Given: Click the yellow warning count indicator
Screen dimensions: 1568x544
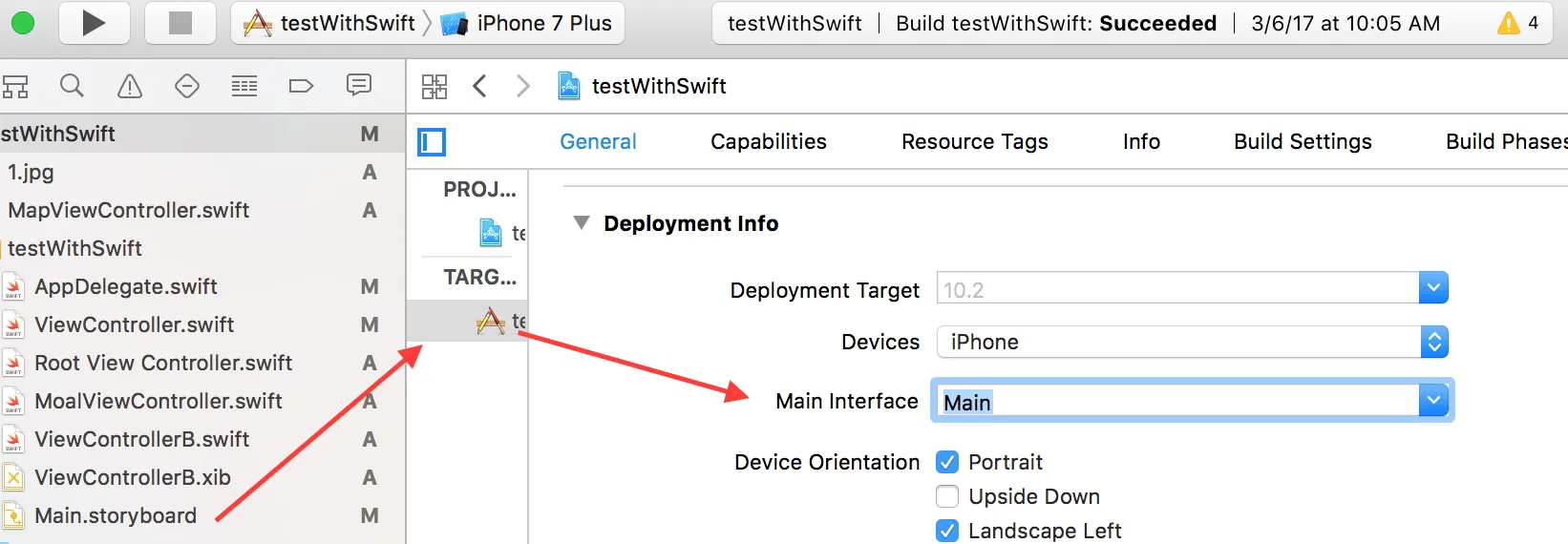Looking at the screenshot, I should point(1517,23).
